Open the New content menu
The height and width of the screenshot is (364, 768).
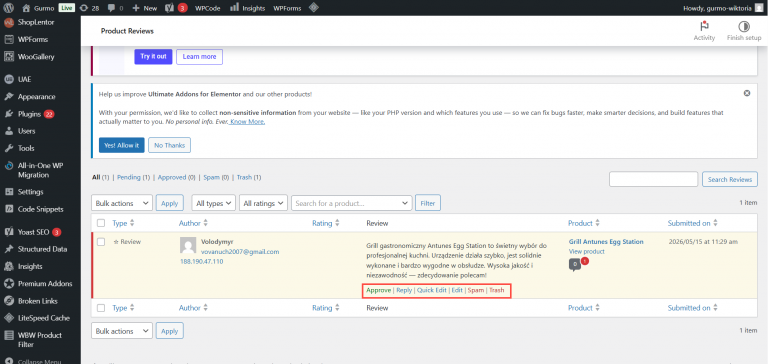coord(144,8)
